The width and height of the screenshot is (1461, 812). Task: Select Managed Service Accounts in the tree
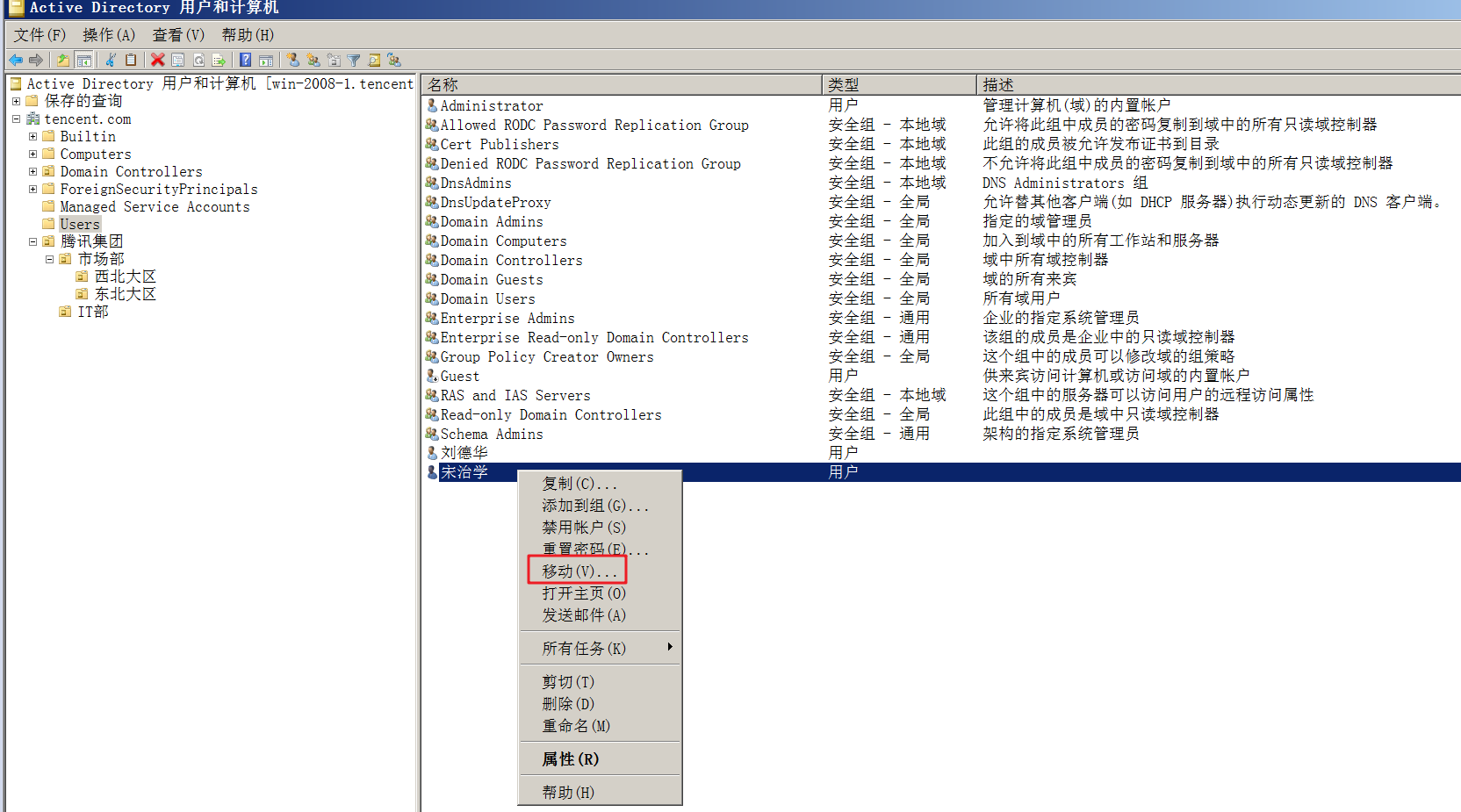click(x=155, y=206)
